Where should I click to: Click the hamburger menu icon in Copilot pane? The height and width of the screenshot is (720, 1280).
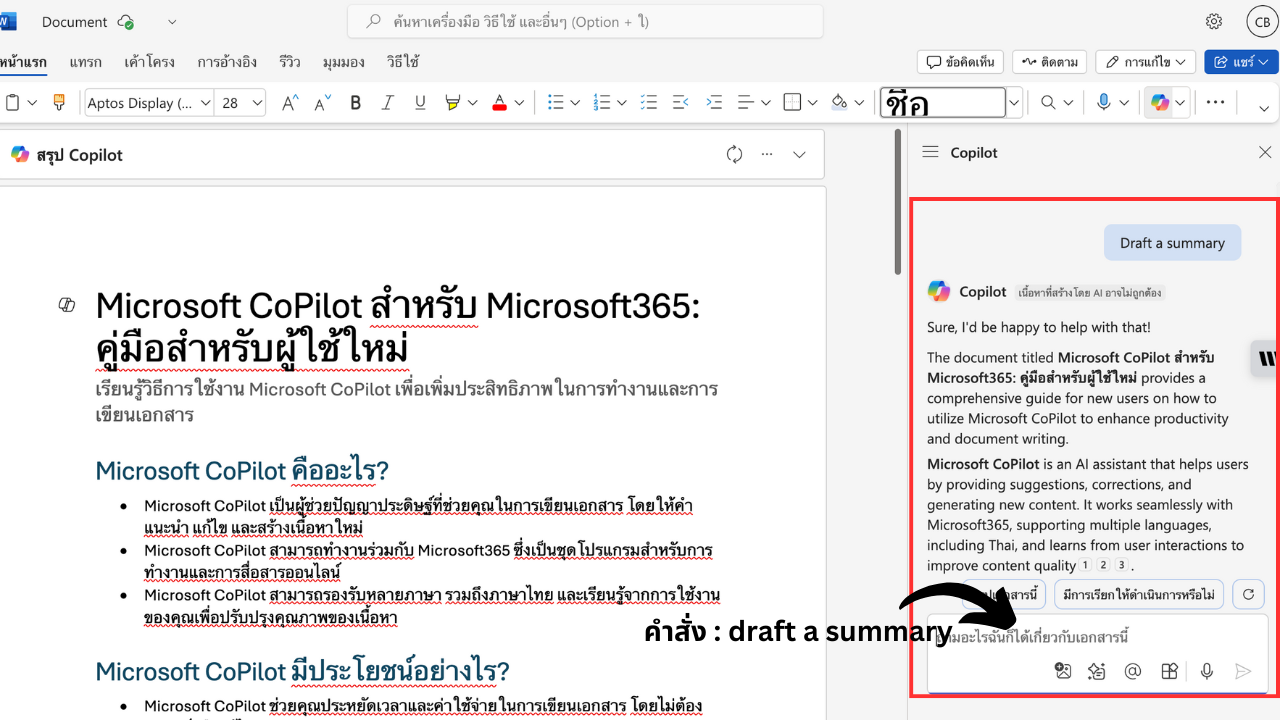coord(930,152)
